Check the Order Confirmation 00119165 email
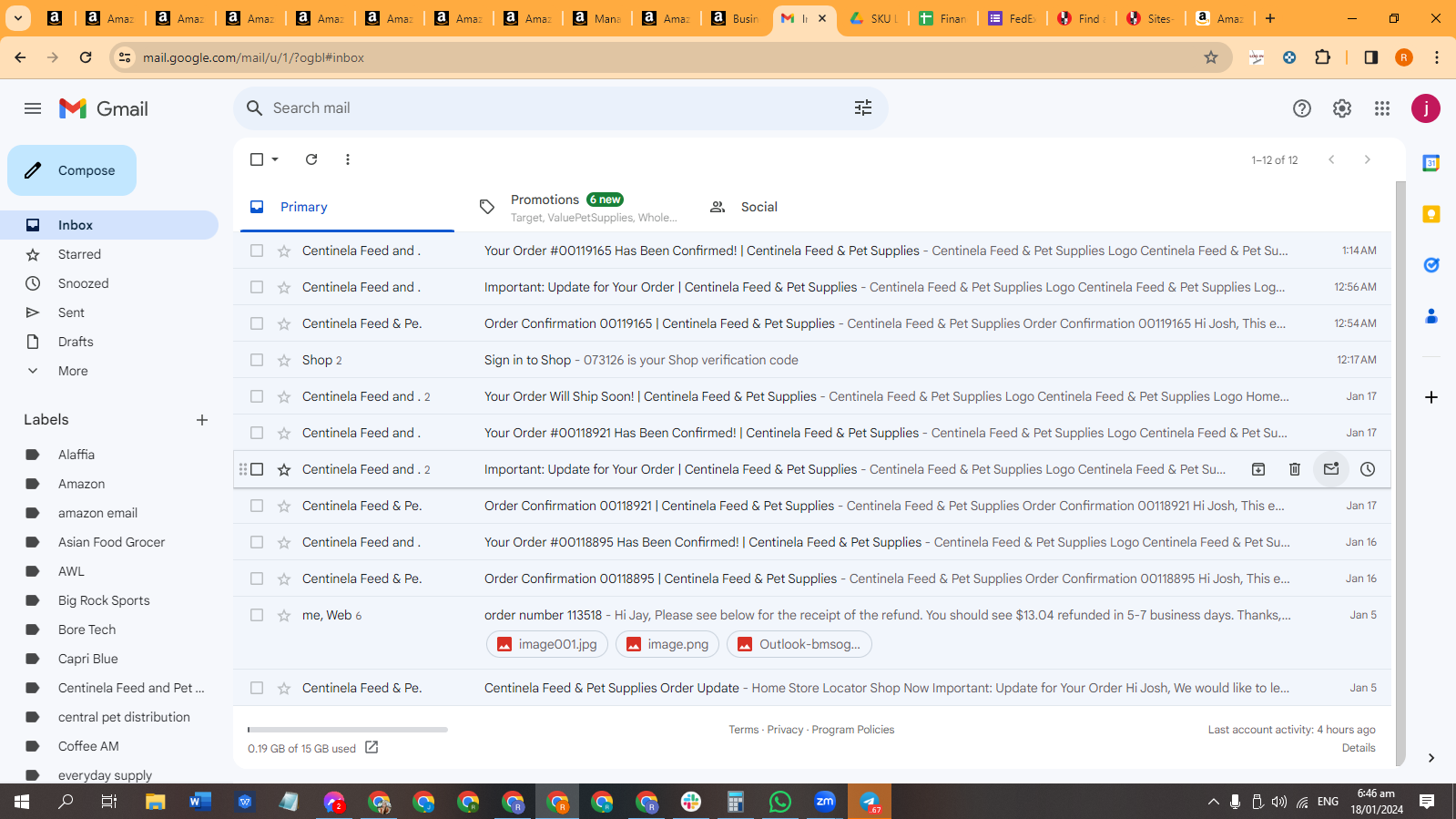This screenshot has width=1456, height=819. tap(257, 323)
